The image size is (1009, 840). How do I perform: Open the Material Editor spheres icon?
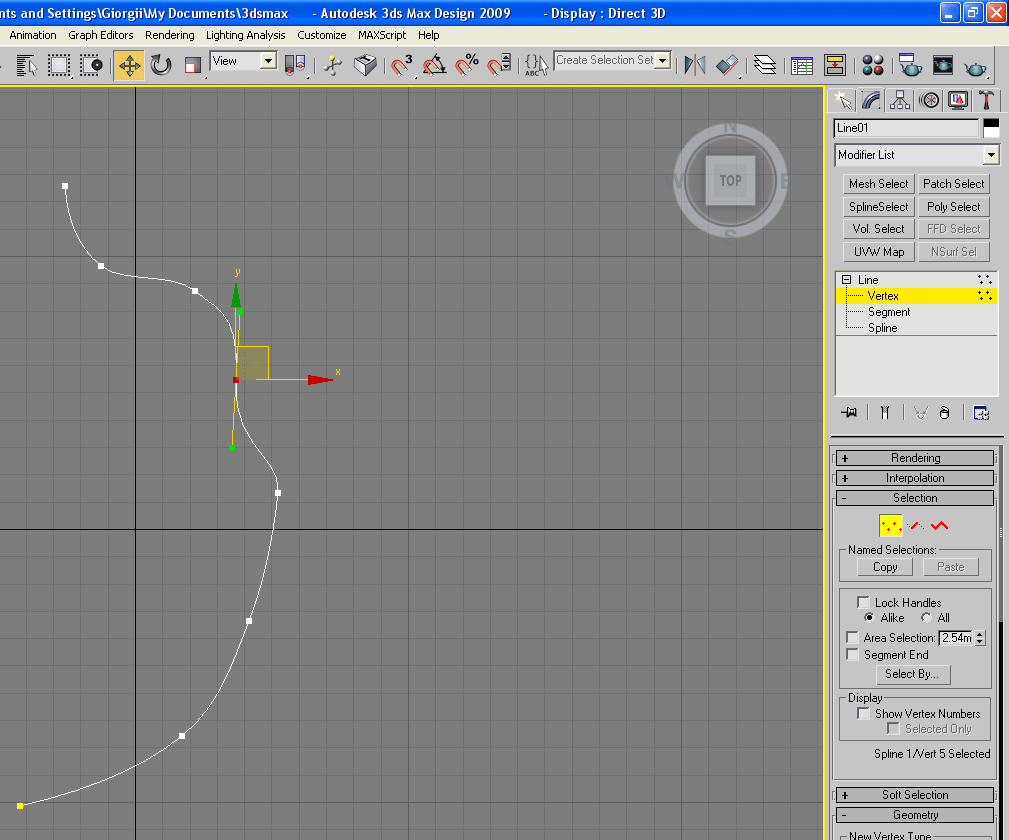pos(873,66)
